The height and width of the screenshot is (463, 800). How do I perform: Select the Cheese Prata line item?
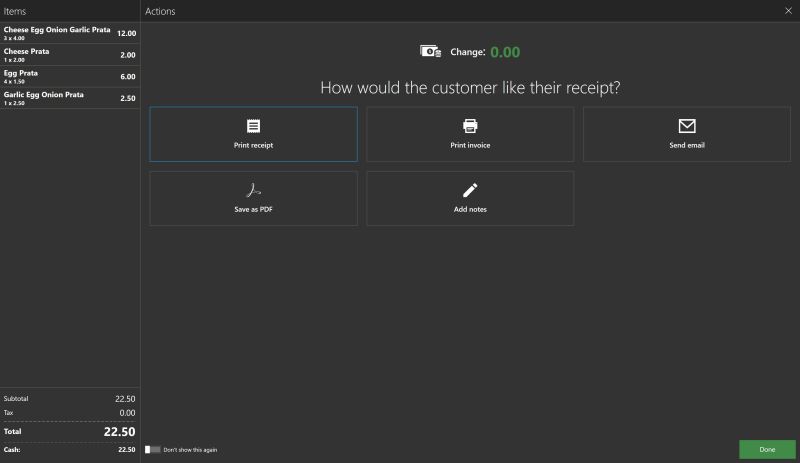(70, 55)
